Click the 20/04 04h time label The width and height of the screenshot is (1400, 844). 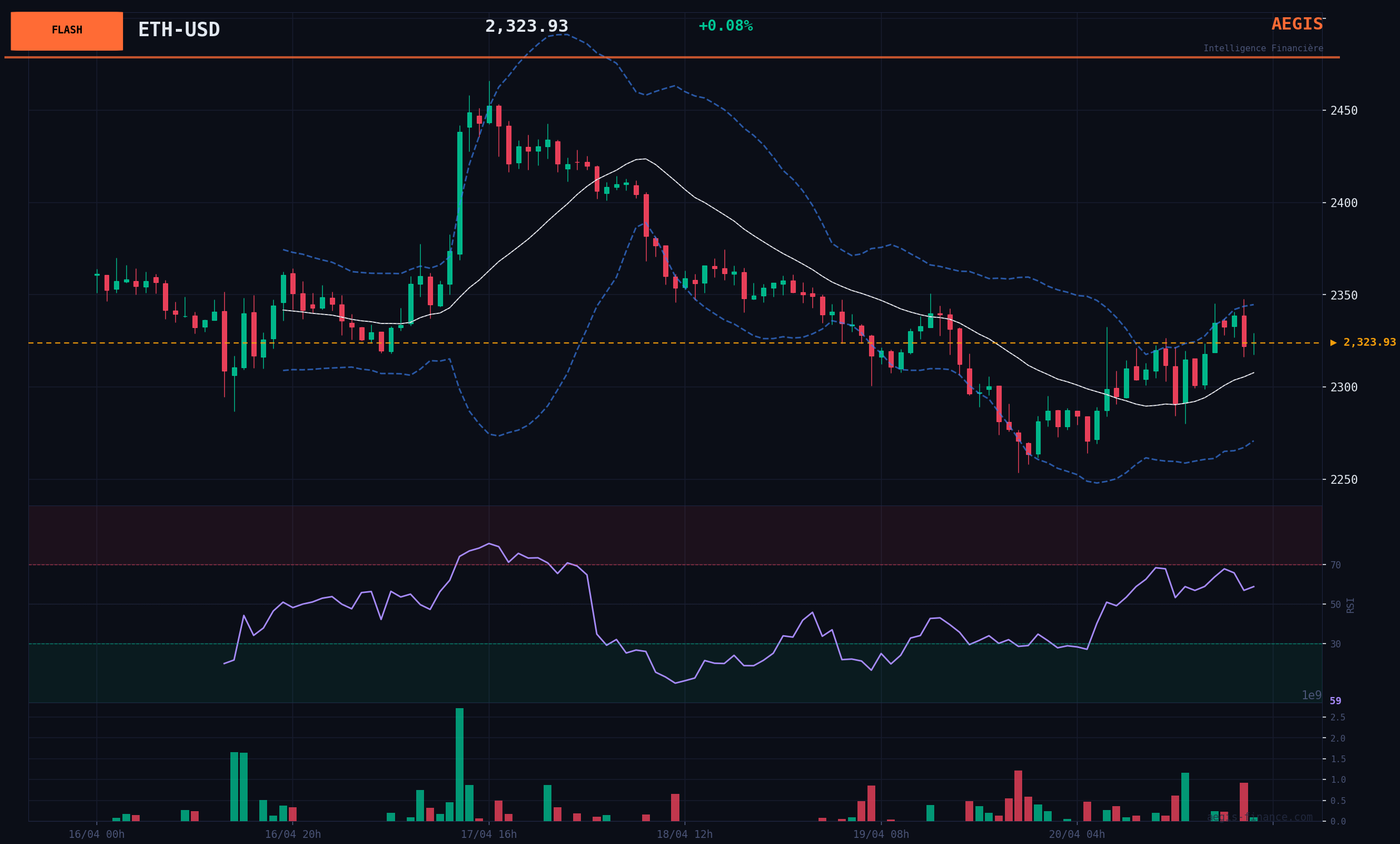tap(1076, 835)
